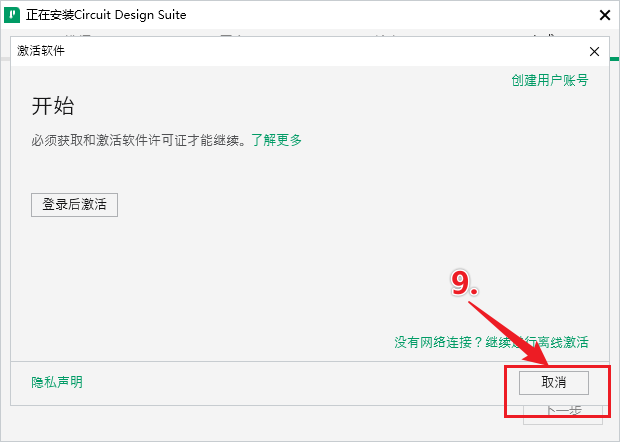Click the 开始 heading text
The width and height of the screenshot is (620, 442).
click(x=53, y=106)
